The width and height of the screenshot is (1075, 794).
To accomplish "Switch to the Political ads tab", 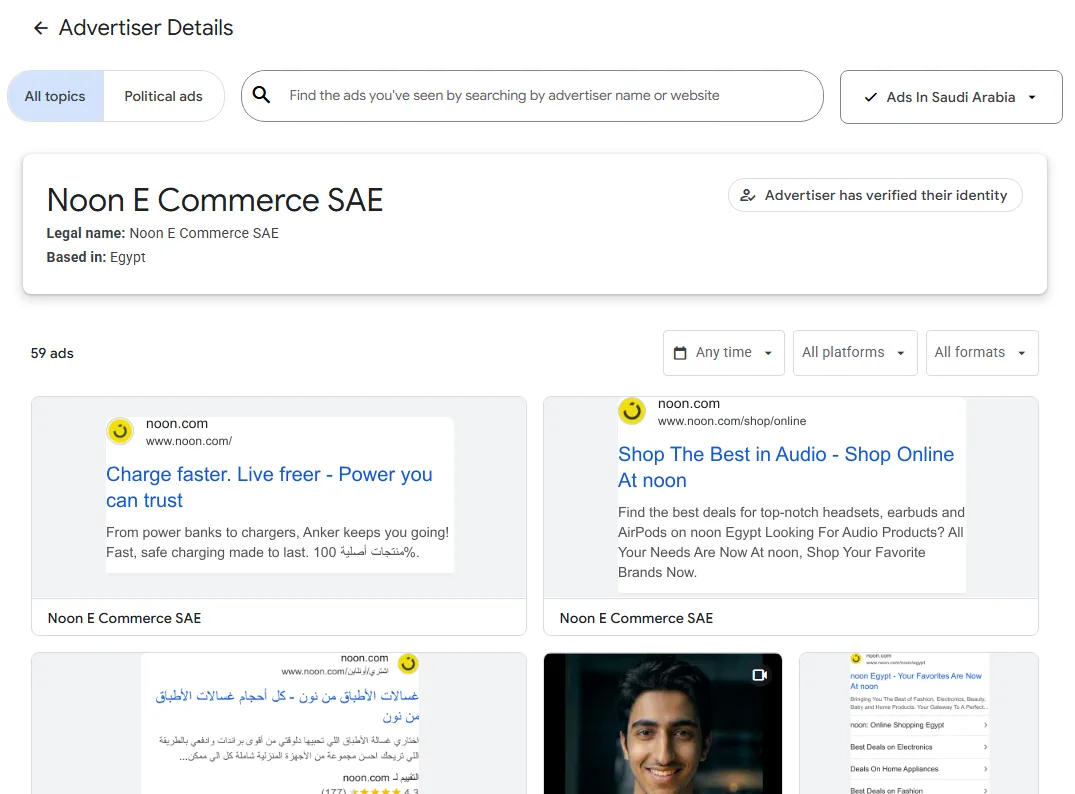I will click(163, 96).
